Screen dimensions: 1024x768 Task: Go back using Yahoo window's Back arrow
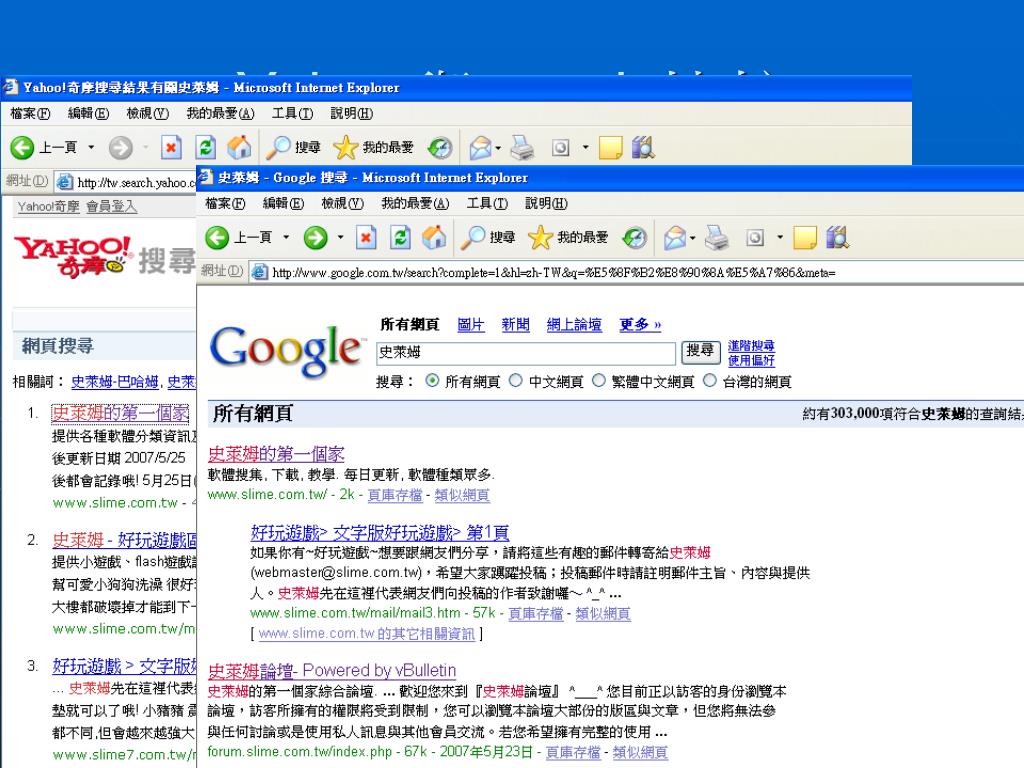tap(22, 148)
